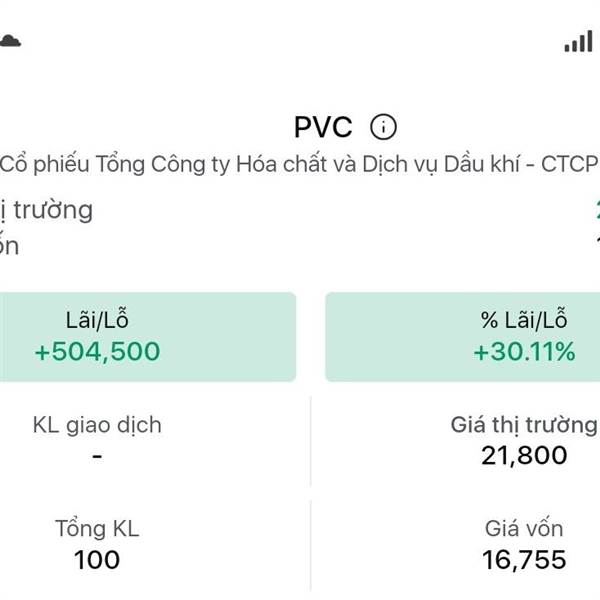Tap the signal strength bars icon
The height and width of the screenshot is (600, 600).
click(578, 41)
